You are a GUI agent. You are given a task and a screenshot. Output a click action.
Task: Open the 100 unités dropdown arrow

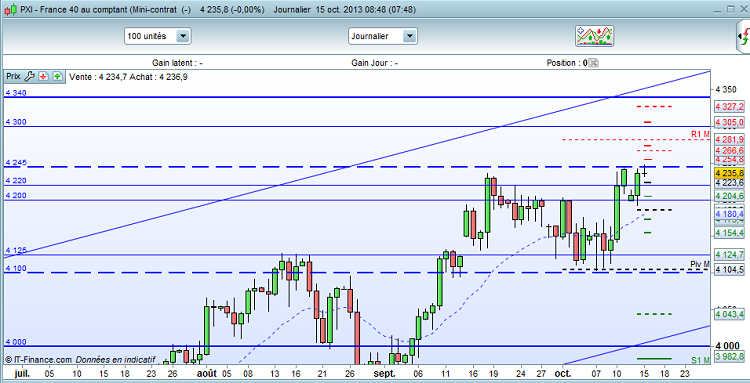[183, 36]
